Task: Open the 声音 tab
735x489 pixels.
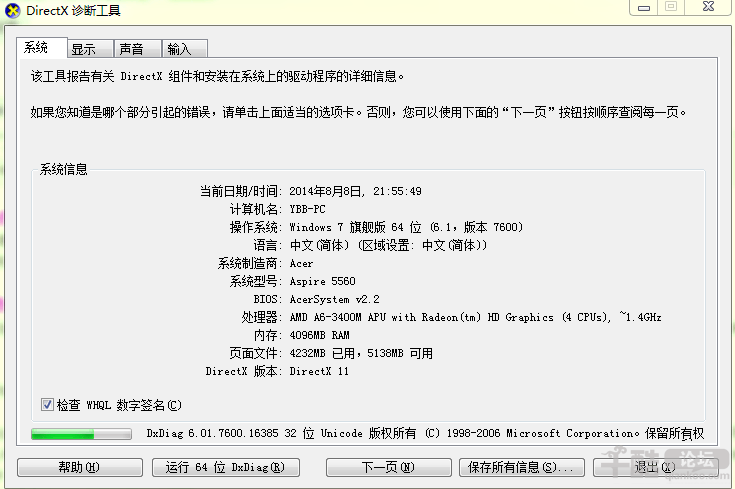Action: [138, 49]
